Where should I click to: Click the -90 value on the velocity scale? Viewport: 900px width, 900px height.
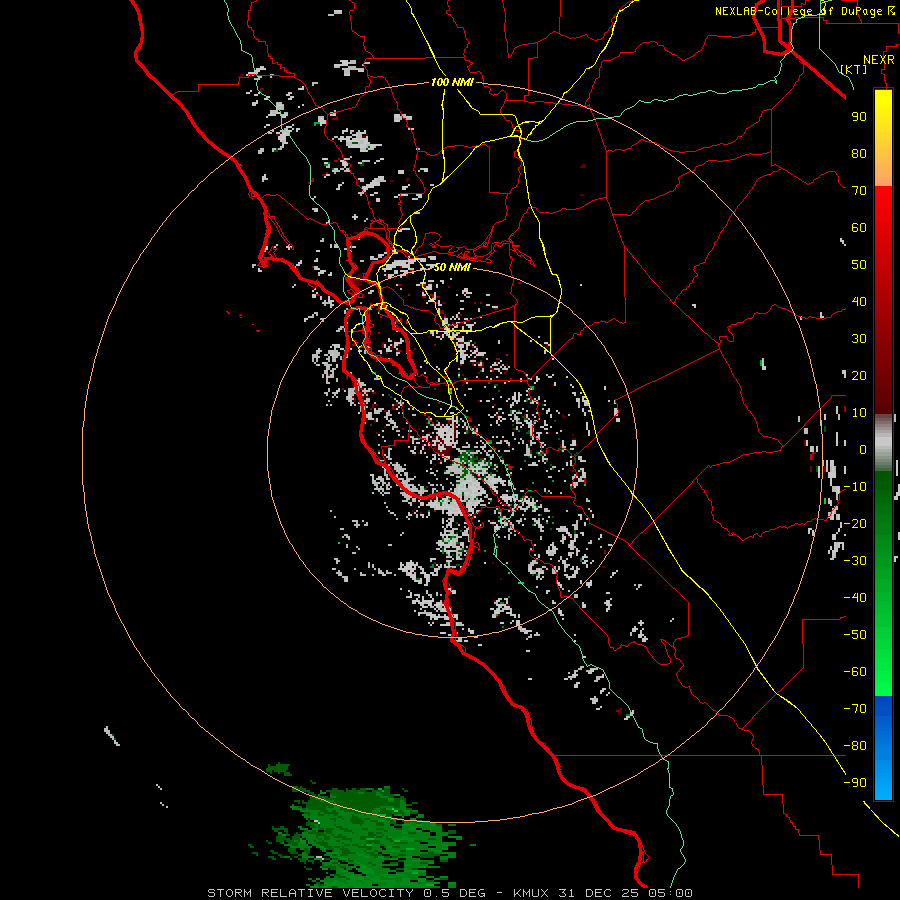(855, 782)
